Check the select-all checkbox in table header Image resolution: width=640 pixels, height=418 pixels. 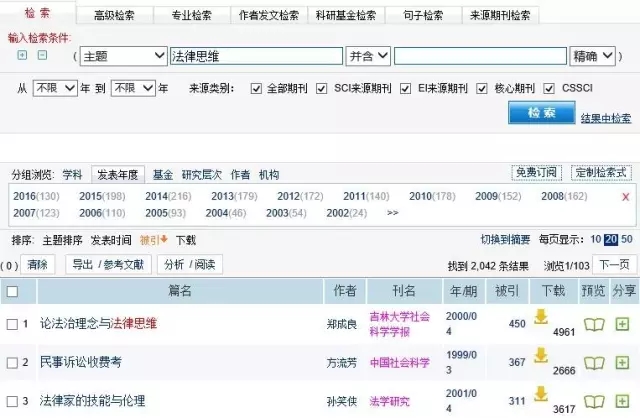(12, 291)
